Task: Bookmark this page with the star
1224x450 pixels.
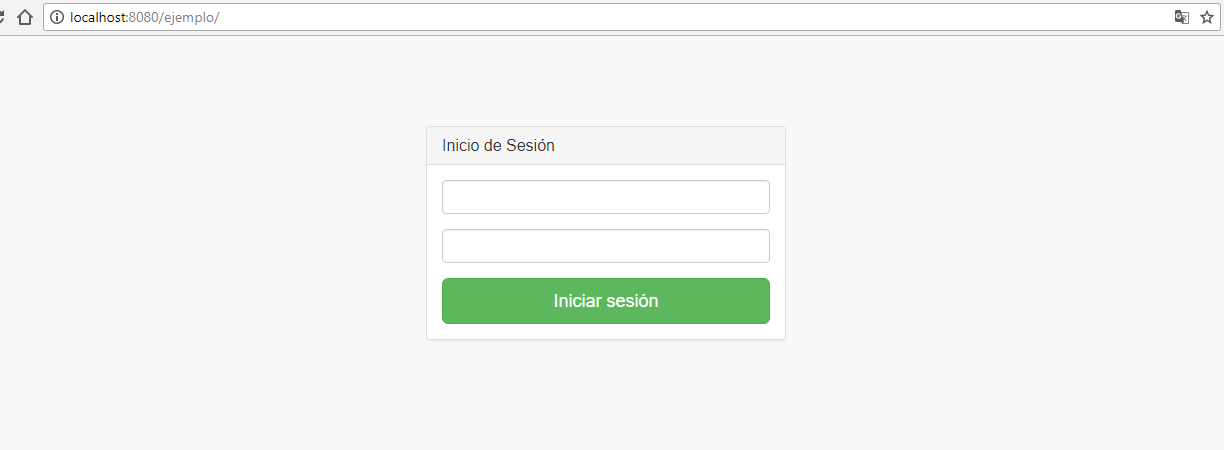Action: click(1207, 17)
